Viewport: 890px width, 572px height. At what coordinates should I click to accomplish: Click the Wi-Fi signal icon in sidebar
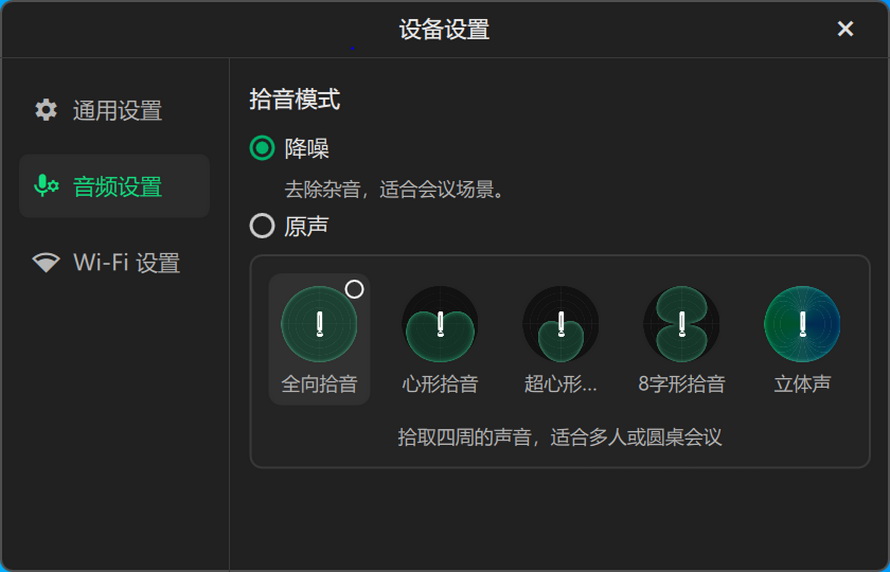tap(46, 263)
